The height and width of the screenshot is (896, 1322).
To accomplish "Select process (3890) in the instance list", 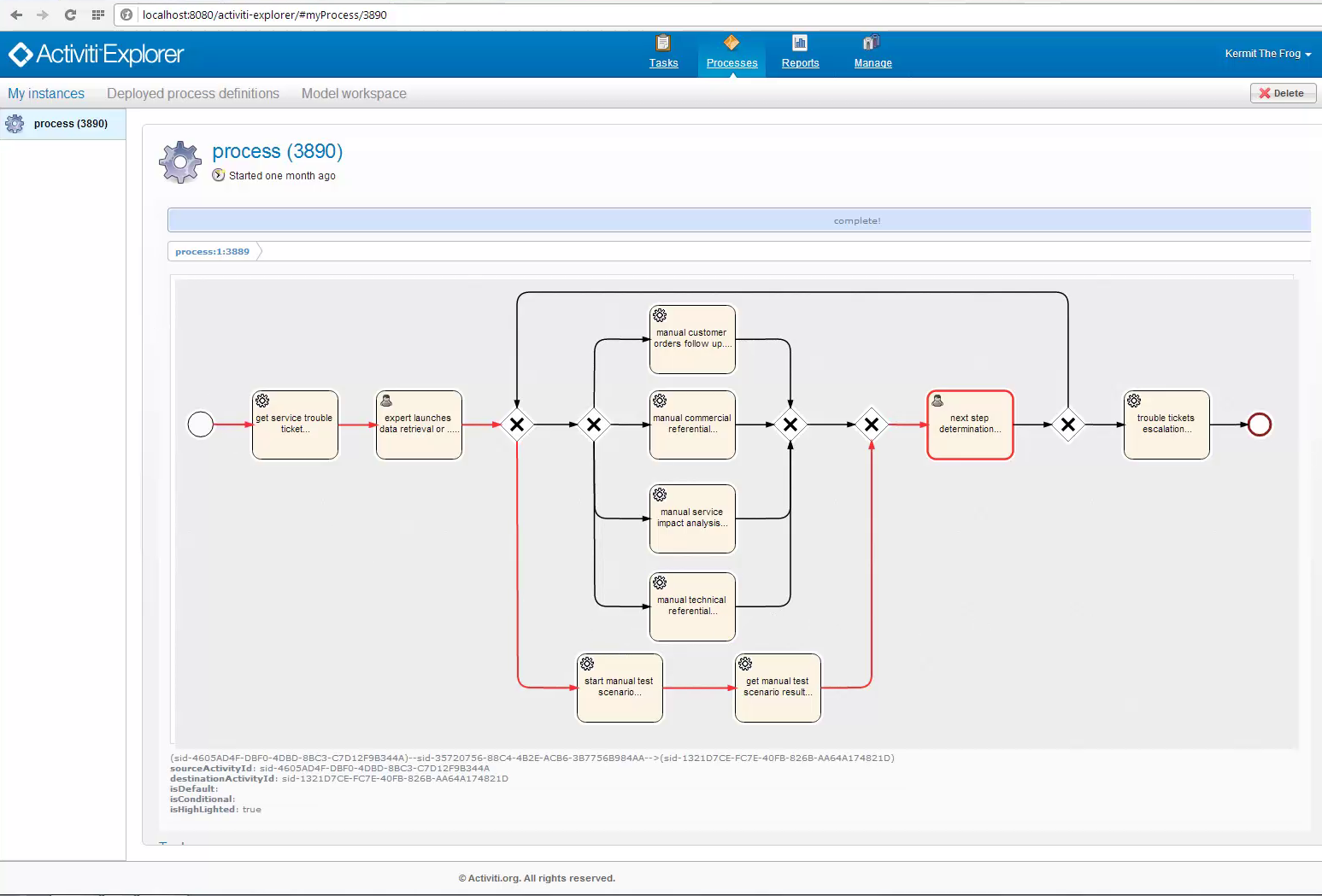I will pos(62,124).
